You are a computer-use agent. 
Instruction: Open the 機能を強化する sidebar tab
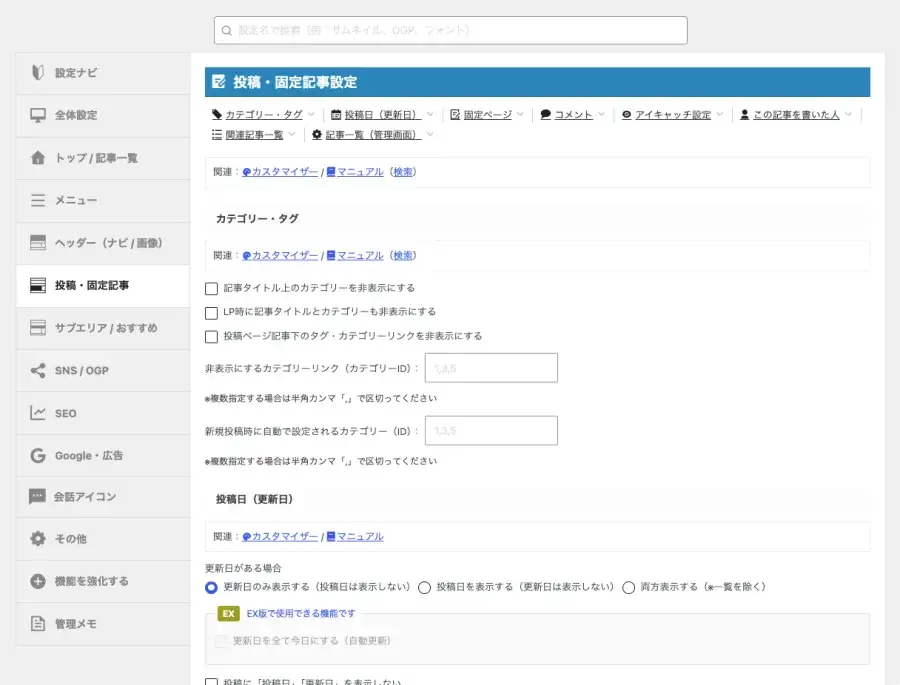[x=103, y=581]
